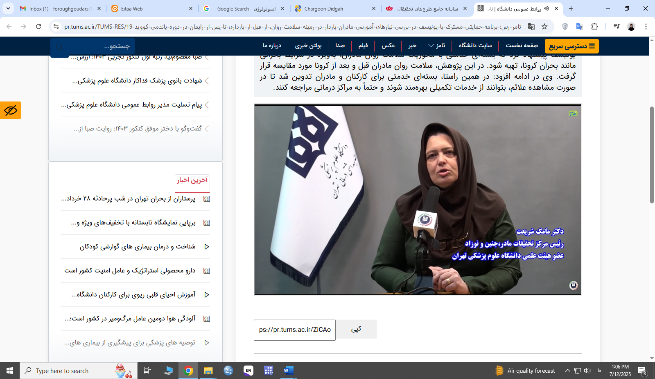655x379 pixels.
Task: Click the orange accessibility eye-slash icon
Action: 10,110
